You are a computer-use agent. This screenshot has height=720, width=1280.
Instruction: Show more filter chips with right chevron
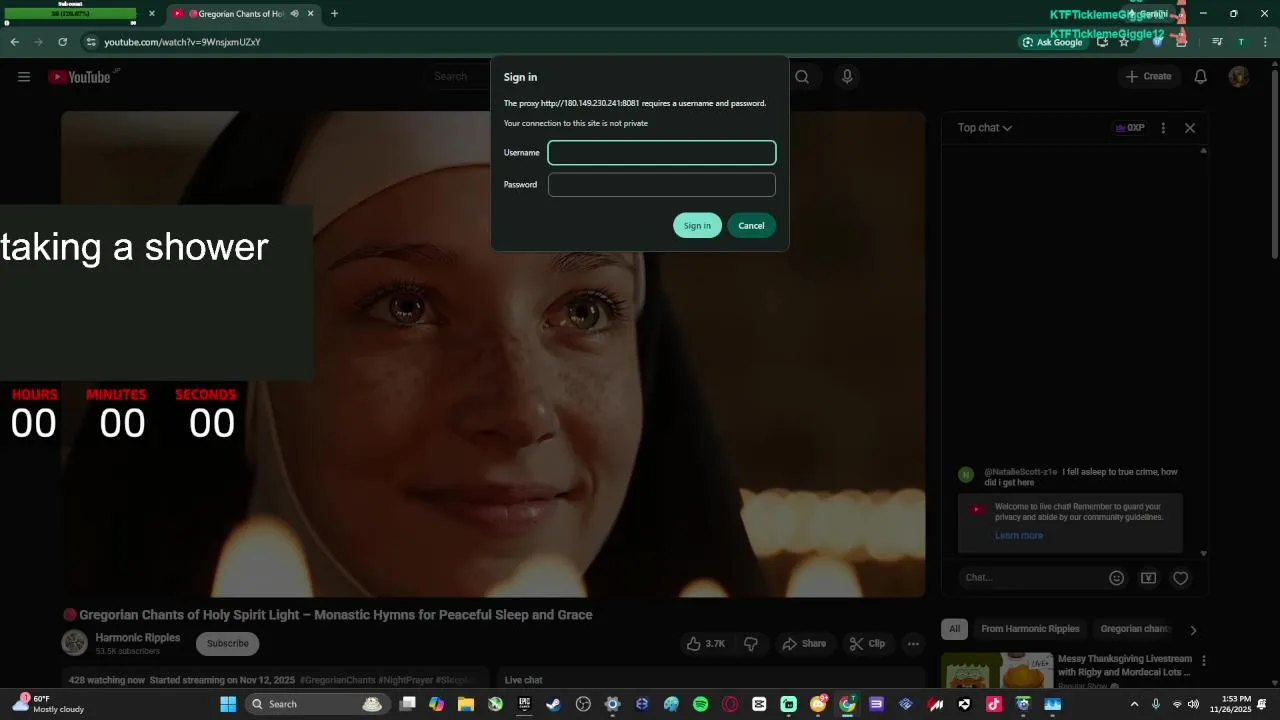pyautogui.click(x=1193, y=630)
